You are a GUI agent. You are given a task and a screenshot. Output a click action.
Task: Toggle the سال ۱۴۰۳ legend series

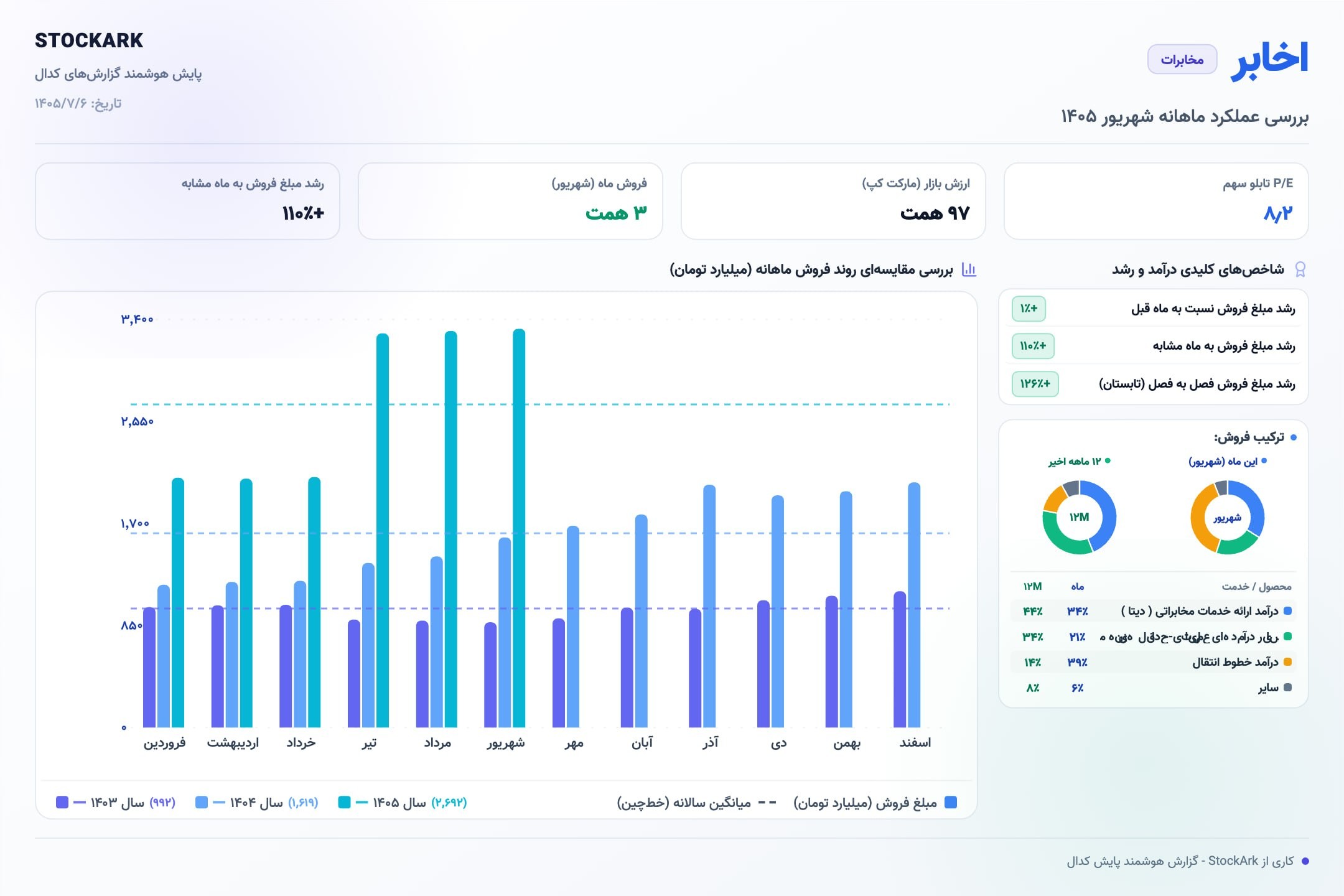pos(116,803)
